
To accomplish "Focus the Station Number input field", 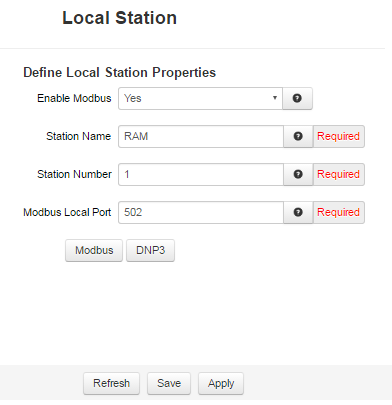I will click(201, 174).
